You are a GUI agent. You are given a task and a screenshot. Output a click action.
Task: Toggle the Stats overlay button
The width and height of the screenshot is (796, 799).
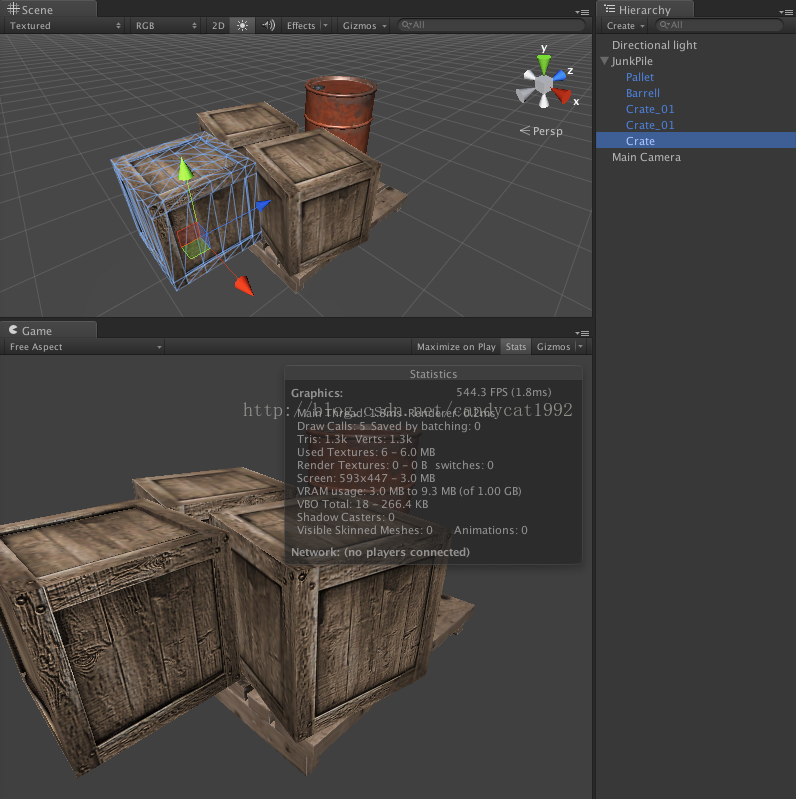[x=516, y=347]
